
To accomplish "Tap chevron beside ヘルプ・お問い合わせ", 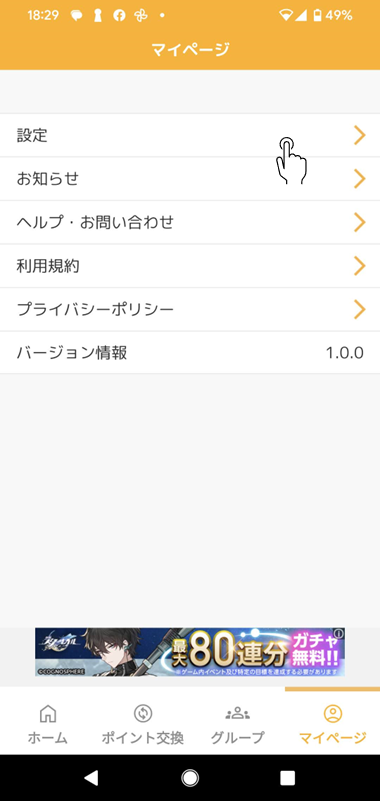I will [360, 222].
